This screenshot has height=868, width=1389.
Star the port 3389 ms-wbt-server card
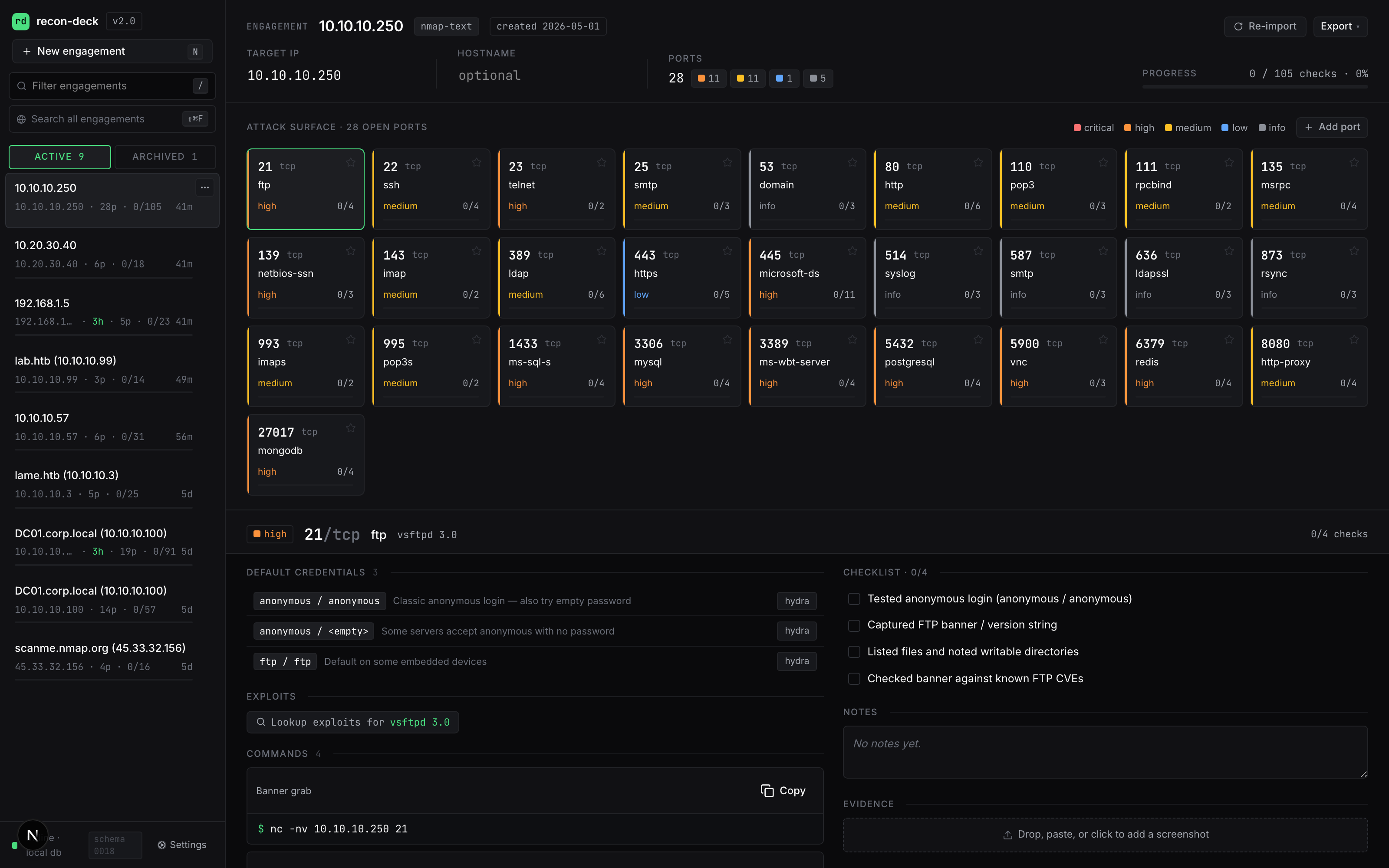pos(852,340)
